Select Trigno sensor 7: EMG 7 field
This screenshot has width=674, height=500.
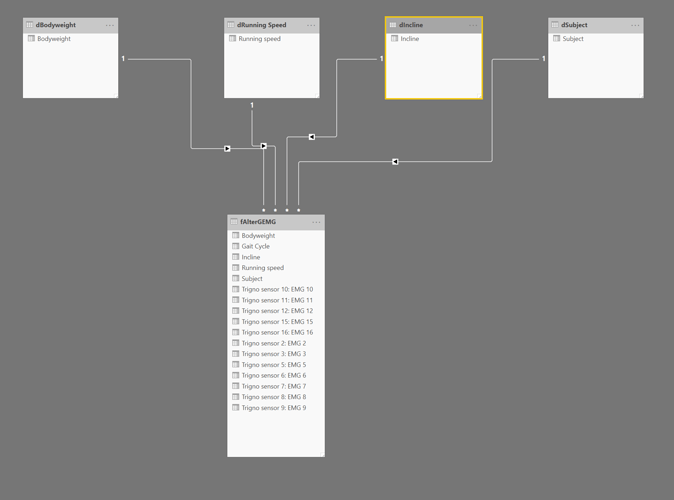(276, 386)
